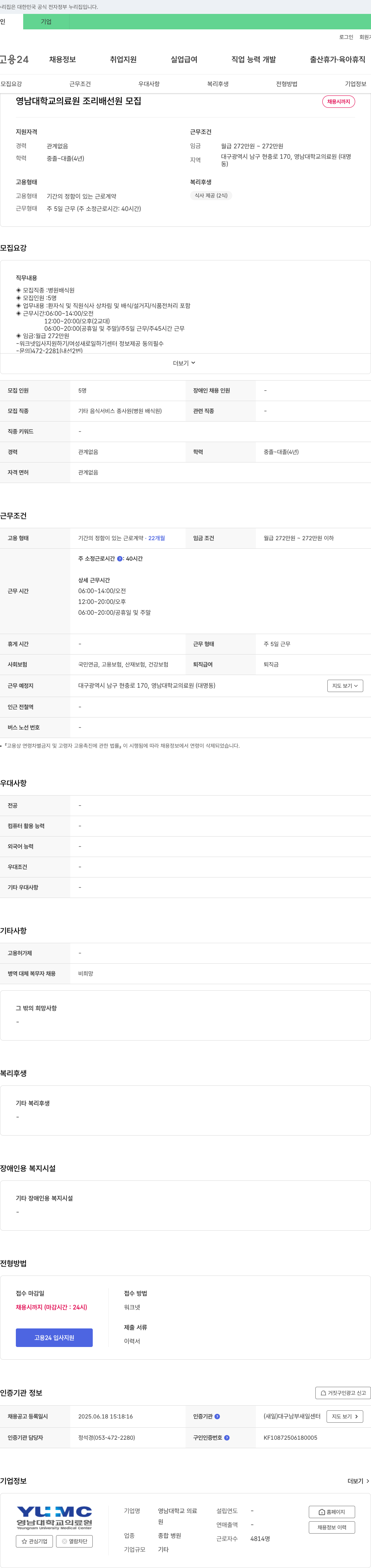
Task: Open the 직업 능력 개발 menu
Action: (254, 60)
